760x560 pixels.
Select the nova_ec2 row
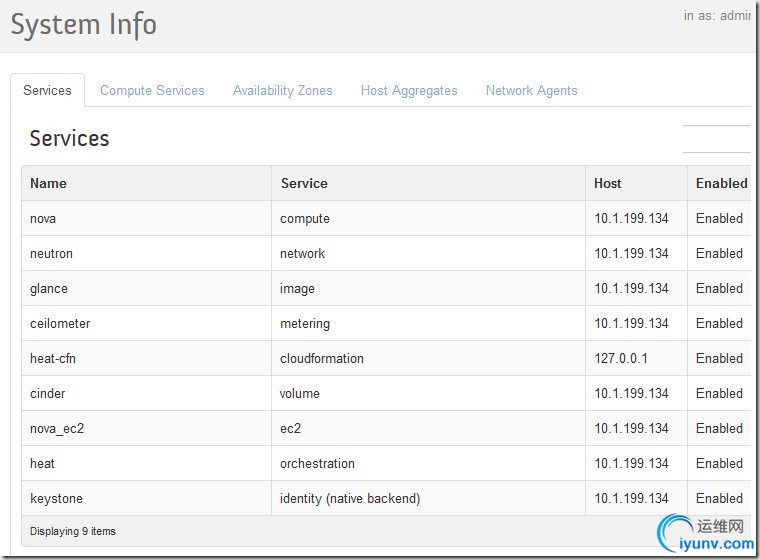click(x=55, y=428)
